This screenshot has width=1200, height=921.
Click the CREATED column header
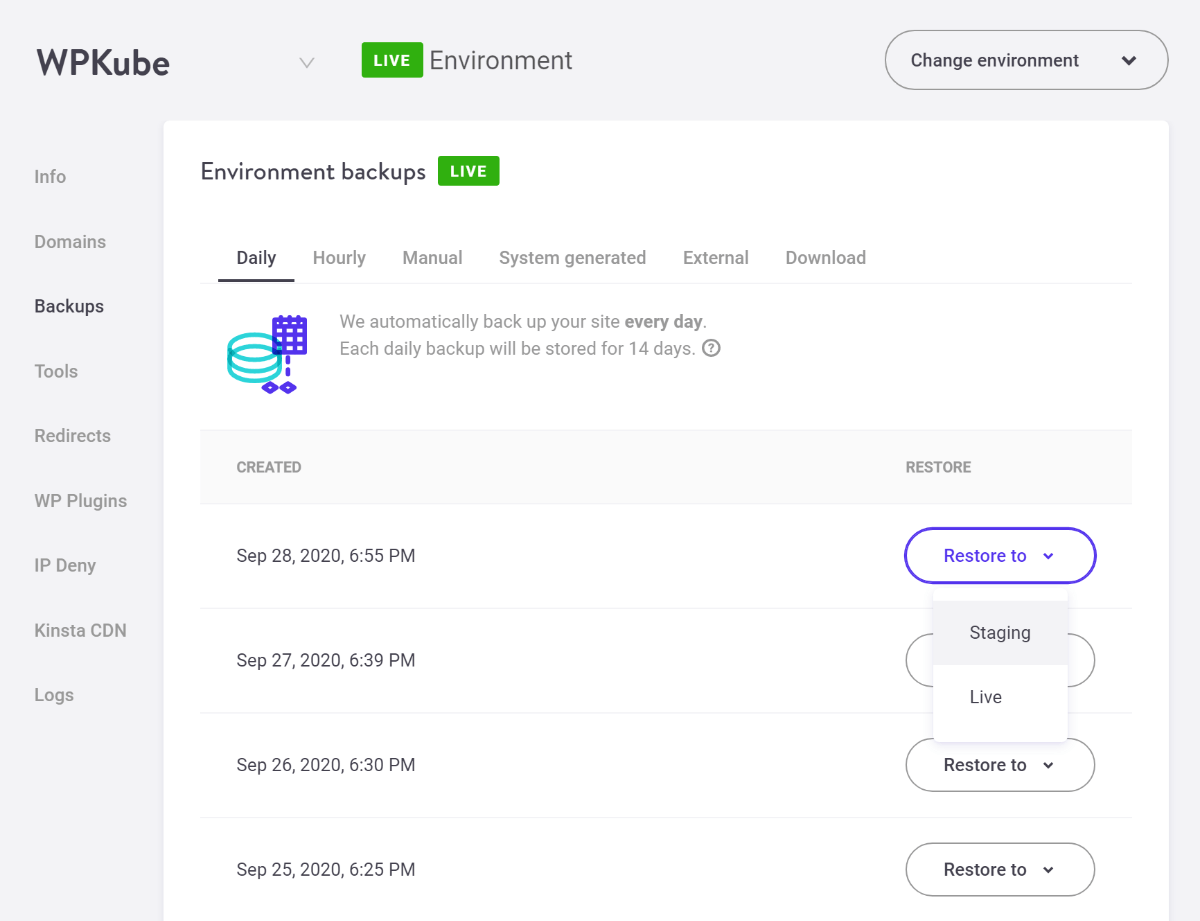(x=269, y=467)
